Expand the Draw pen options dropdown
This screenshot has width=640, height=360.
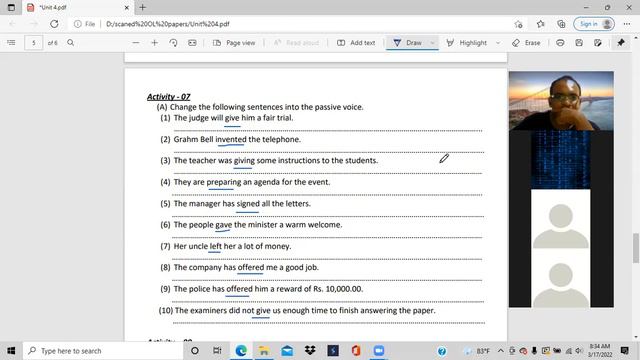(x=432, y=43)
